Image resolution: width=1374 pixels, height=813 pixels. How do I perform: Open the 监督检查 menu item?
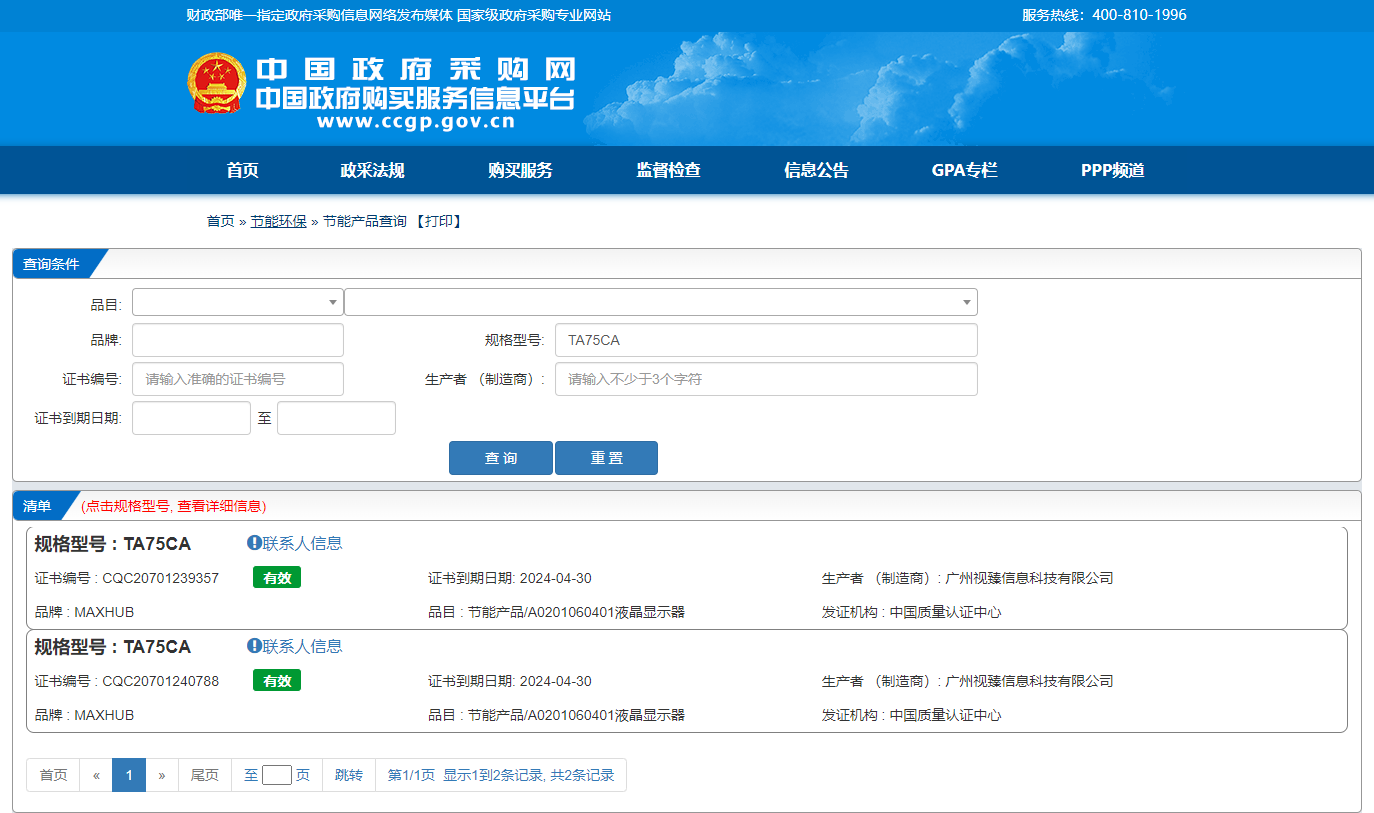point(668,170)
